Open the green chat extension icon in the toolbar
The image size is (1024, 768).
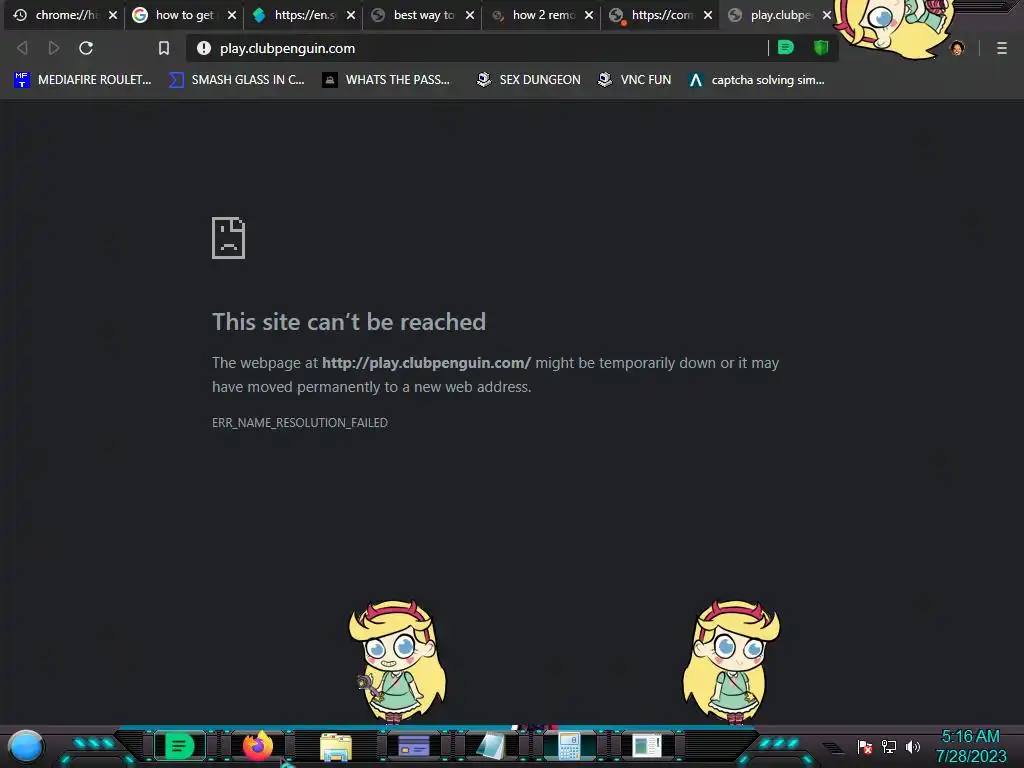[x=786, y=47]
